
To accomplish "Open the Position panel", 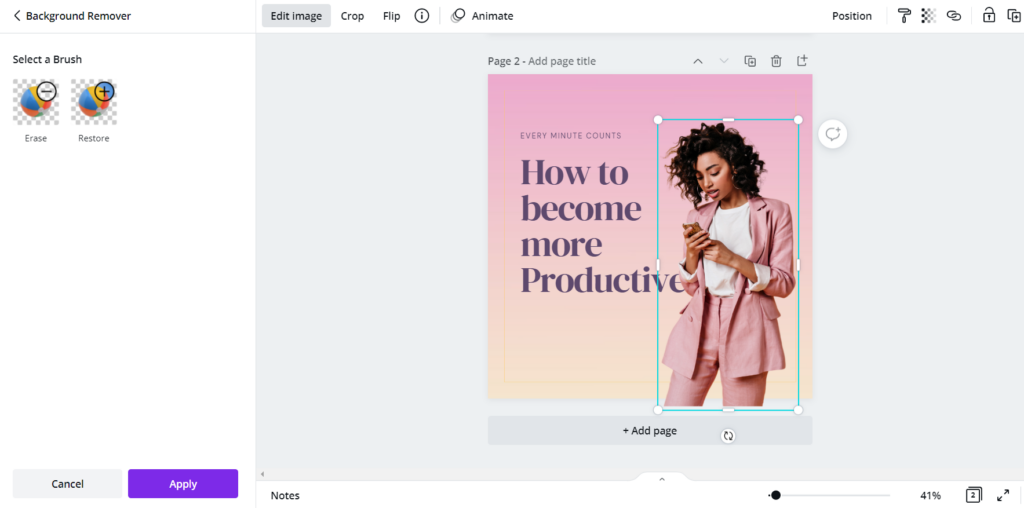I will (852, 16).
